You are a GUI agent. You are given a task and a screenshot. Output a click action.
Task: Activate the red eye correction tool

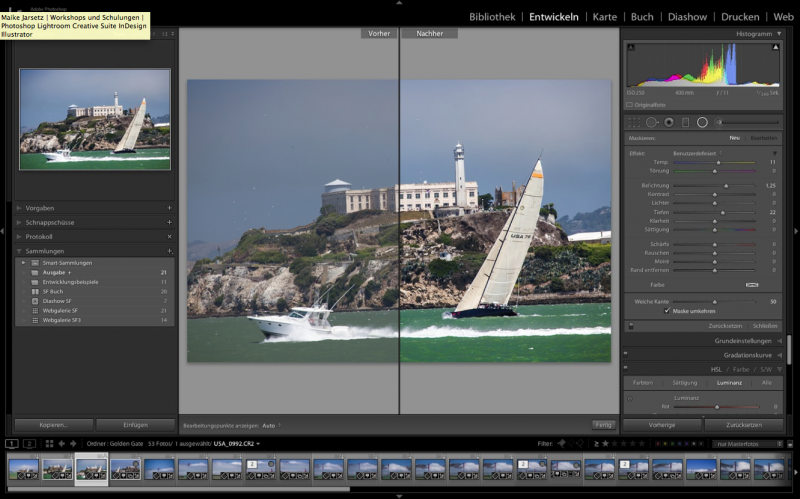[x=668, y=122]
